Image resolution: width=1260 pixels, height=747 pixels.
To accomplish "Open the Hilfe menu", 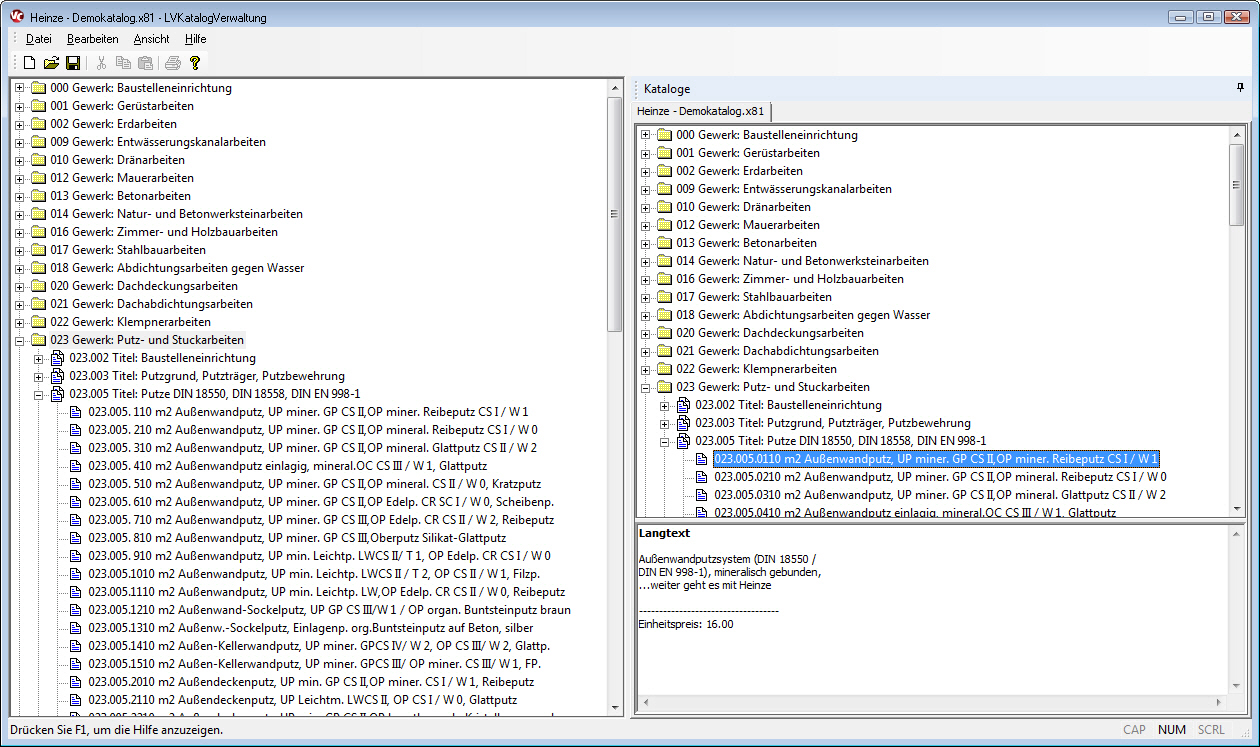I will [196, 39].
